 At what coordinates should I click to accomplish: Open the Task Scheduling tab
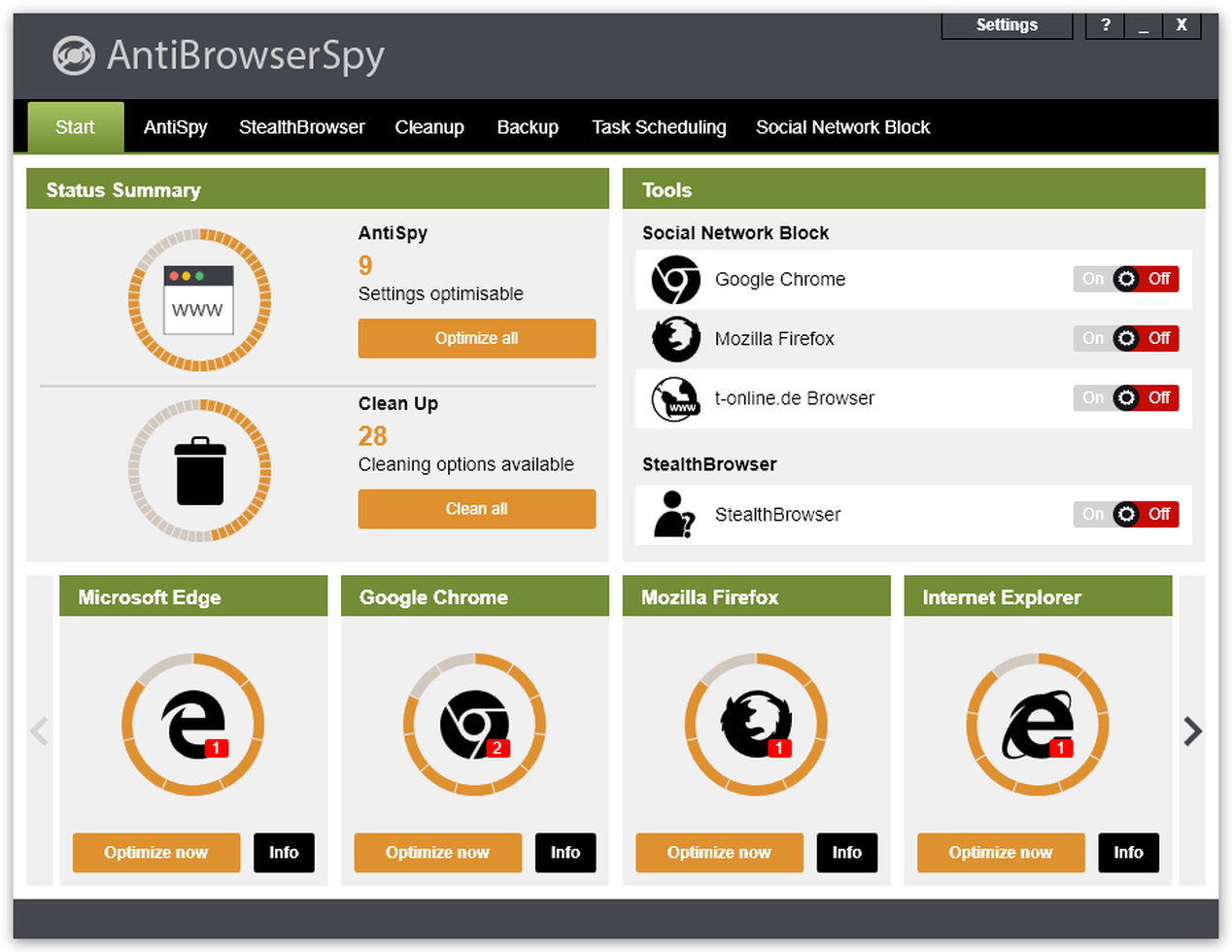(x=659, y=127)
